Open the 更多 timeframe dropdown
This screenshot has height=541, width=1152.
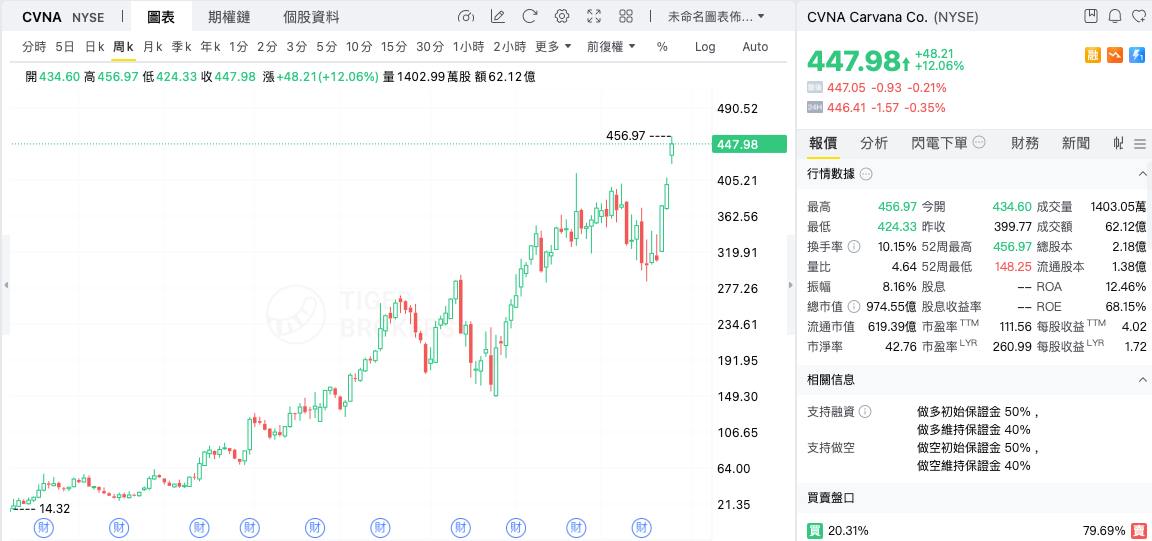[x=552, y=46]
